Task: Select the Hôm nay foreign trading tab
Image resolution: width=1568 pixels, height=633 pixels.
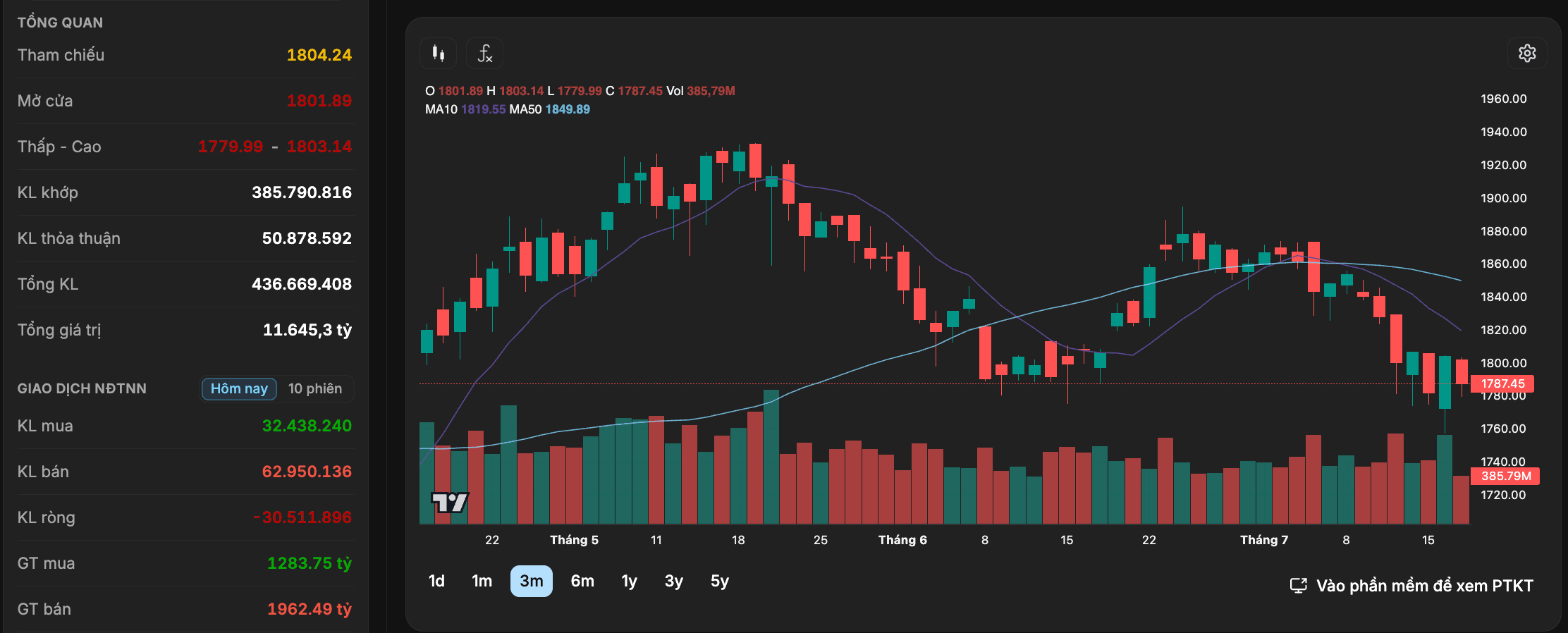Action: click(x=239, y=388)
